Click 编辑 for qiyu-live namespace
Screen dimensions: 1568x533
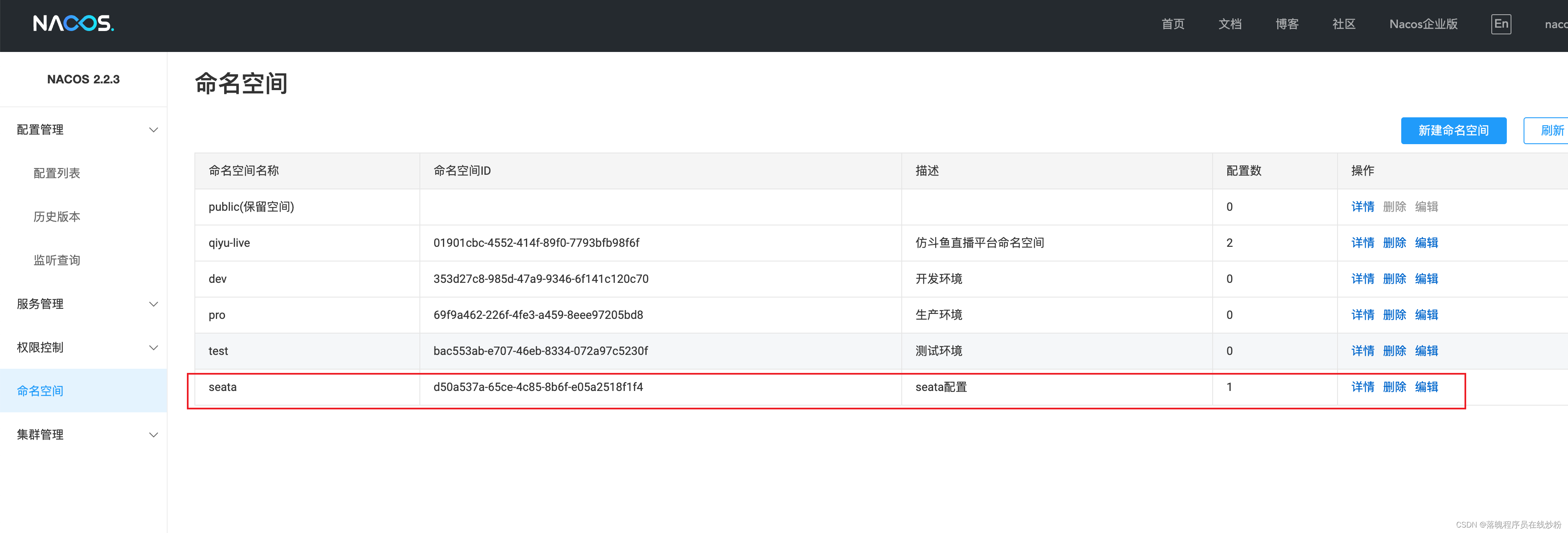click(1426, 243)
